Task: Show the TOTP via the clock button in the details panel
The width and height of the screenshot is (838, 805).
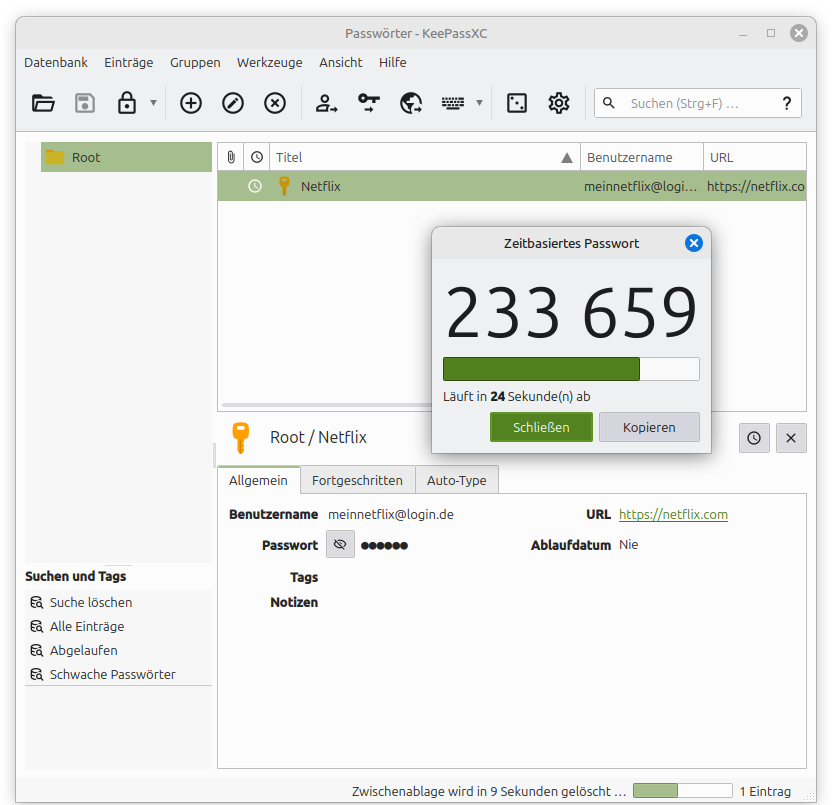Action: click(x=754, y=438)
